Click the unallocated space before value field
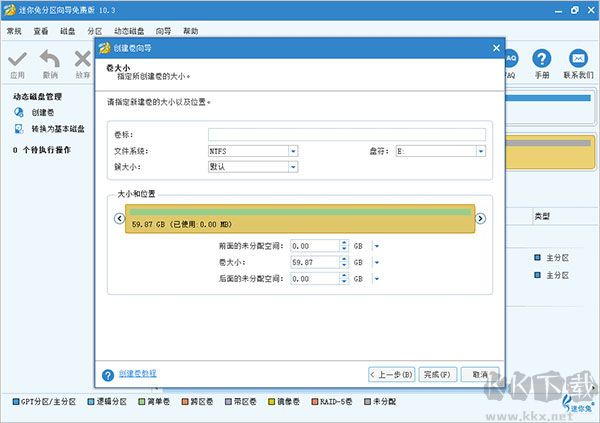Image resolution: width=600 pixels, height=423 pixels. [x=315, y=246]
